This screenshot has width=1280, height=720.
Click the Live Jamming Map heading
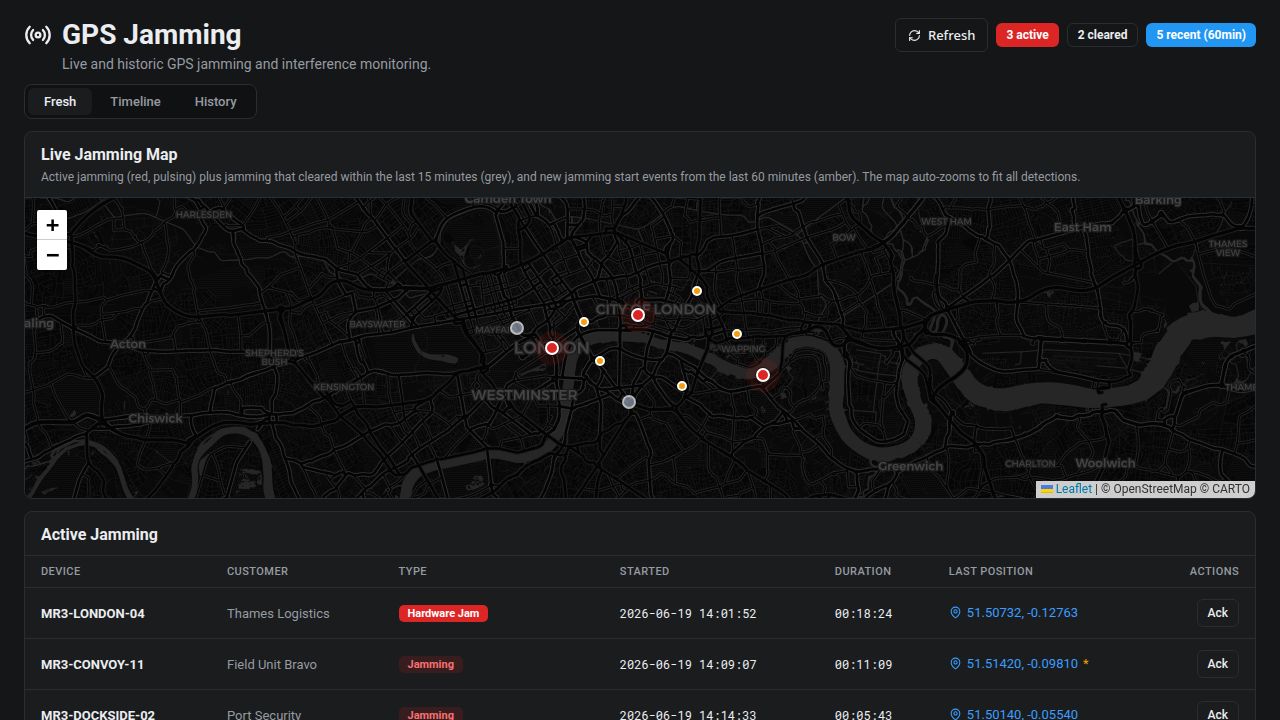109,154
